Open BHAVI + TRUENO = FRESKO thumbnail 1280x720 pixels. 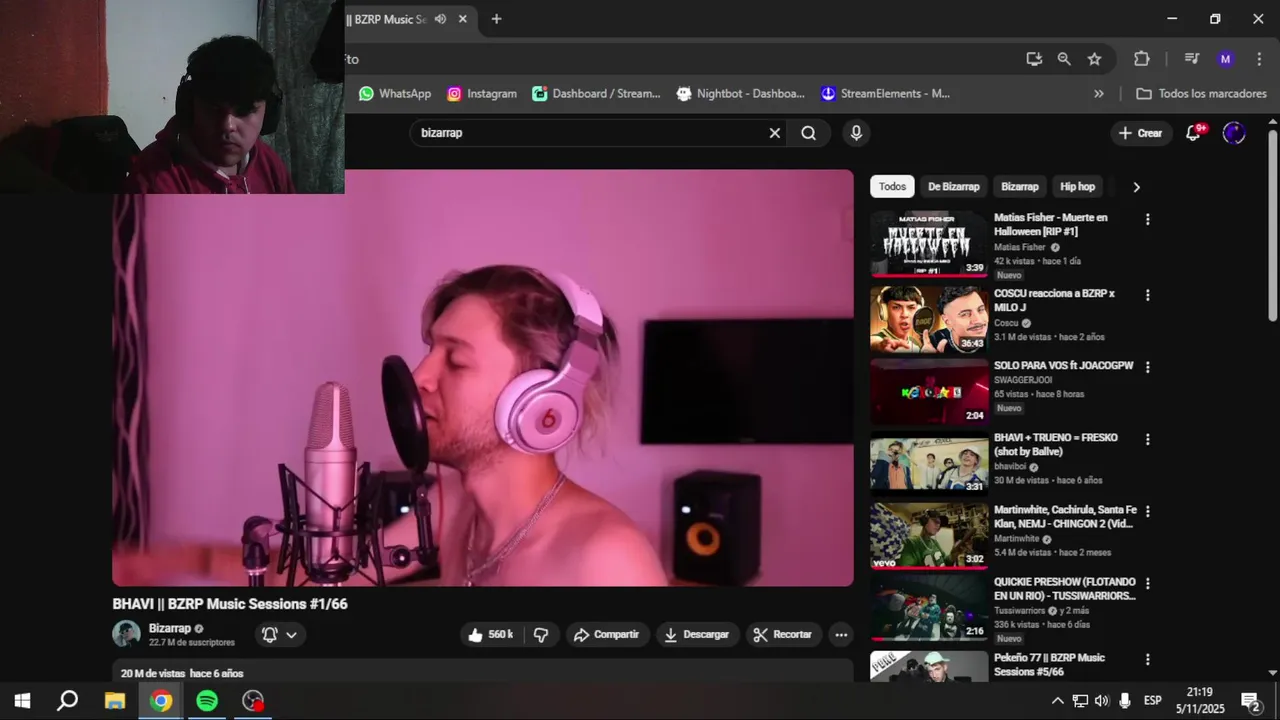929,463
